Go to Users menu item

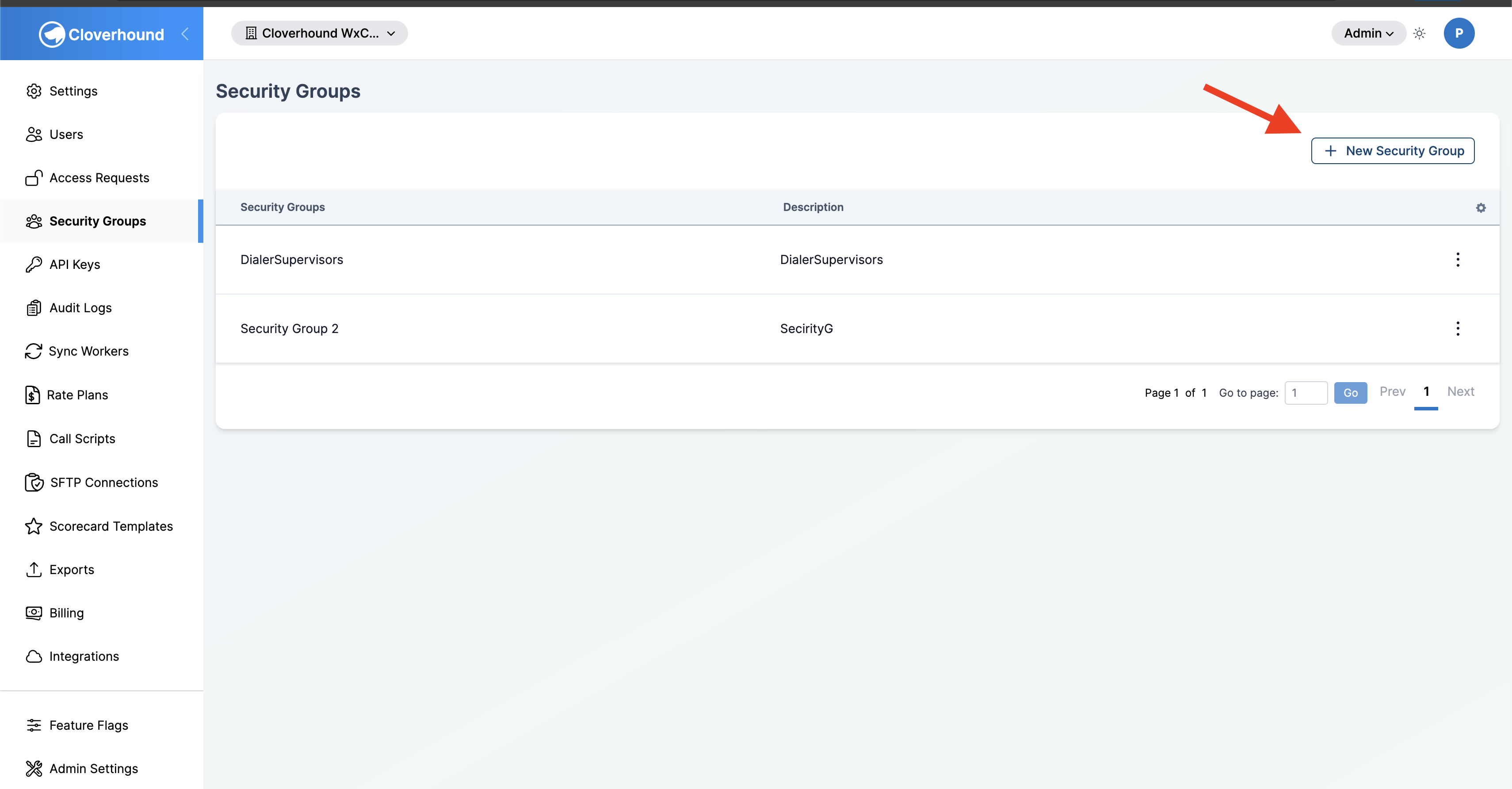tap(101, 134)
